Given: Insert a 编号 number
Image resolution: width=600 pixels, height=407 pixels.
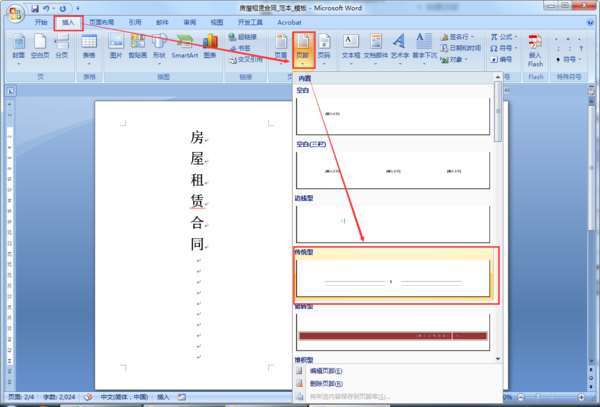Looking at the screenshot, I should pos(501,60).
